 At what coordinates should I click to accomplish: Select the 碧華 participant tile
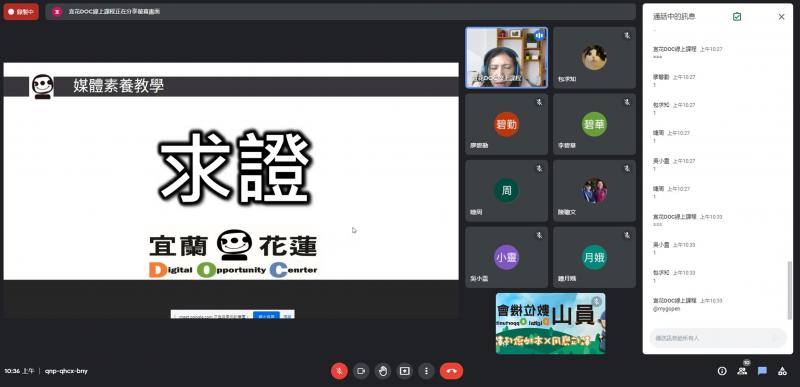pyautogui.click(x=594, y=124)
